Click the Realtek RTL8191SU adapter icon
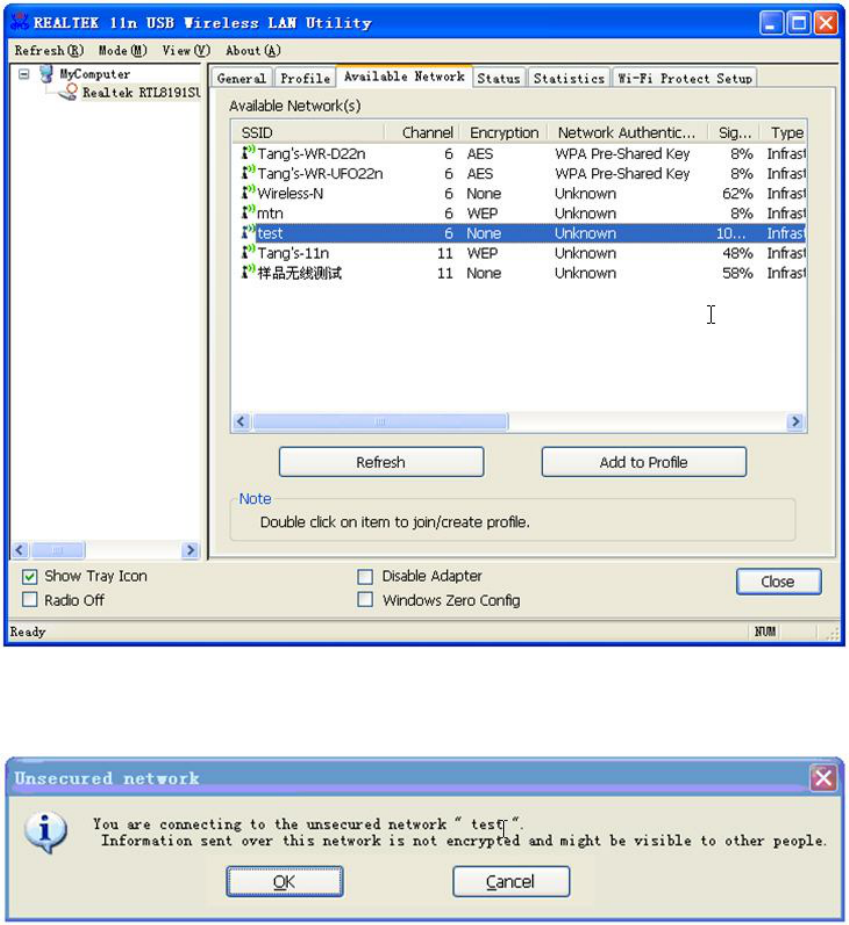Screen dimensions: 849x925 (70, 92)
